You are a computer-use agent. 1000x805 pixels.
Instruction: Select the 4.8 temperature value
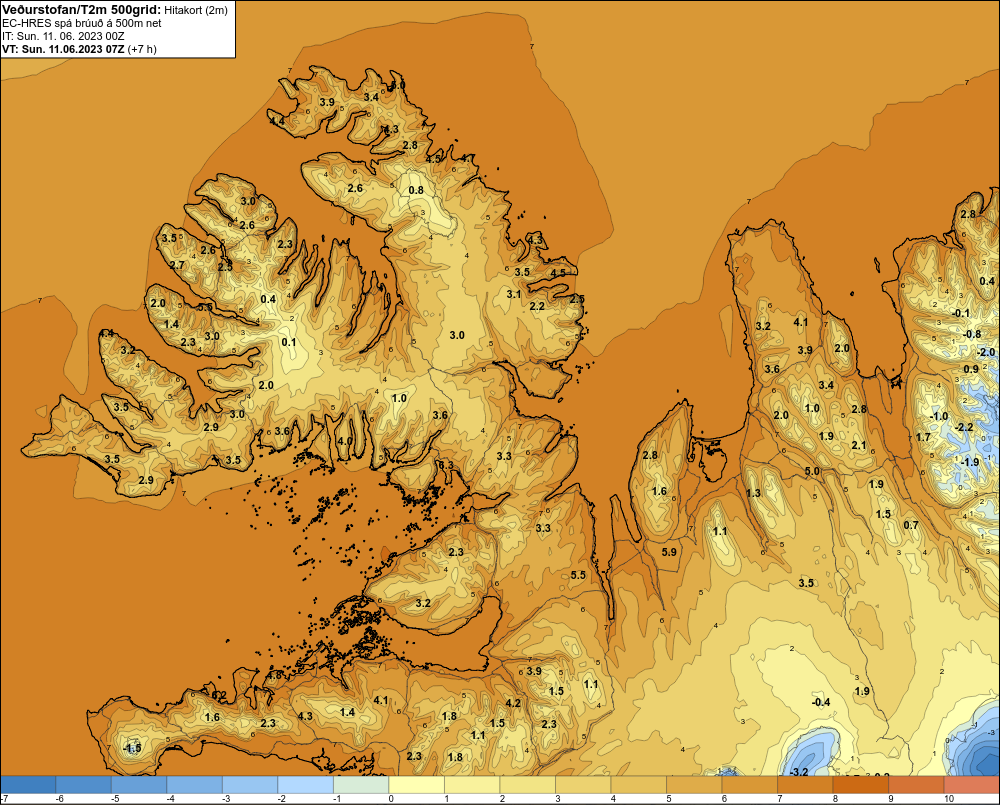click(275, 675)
